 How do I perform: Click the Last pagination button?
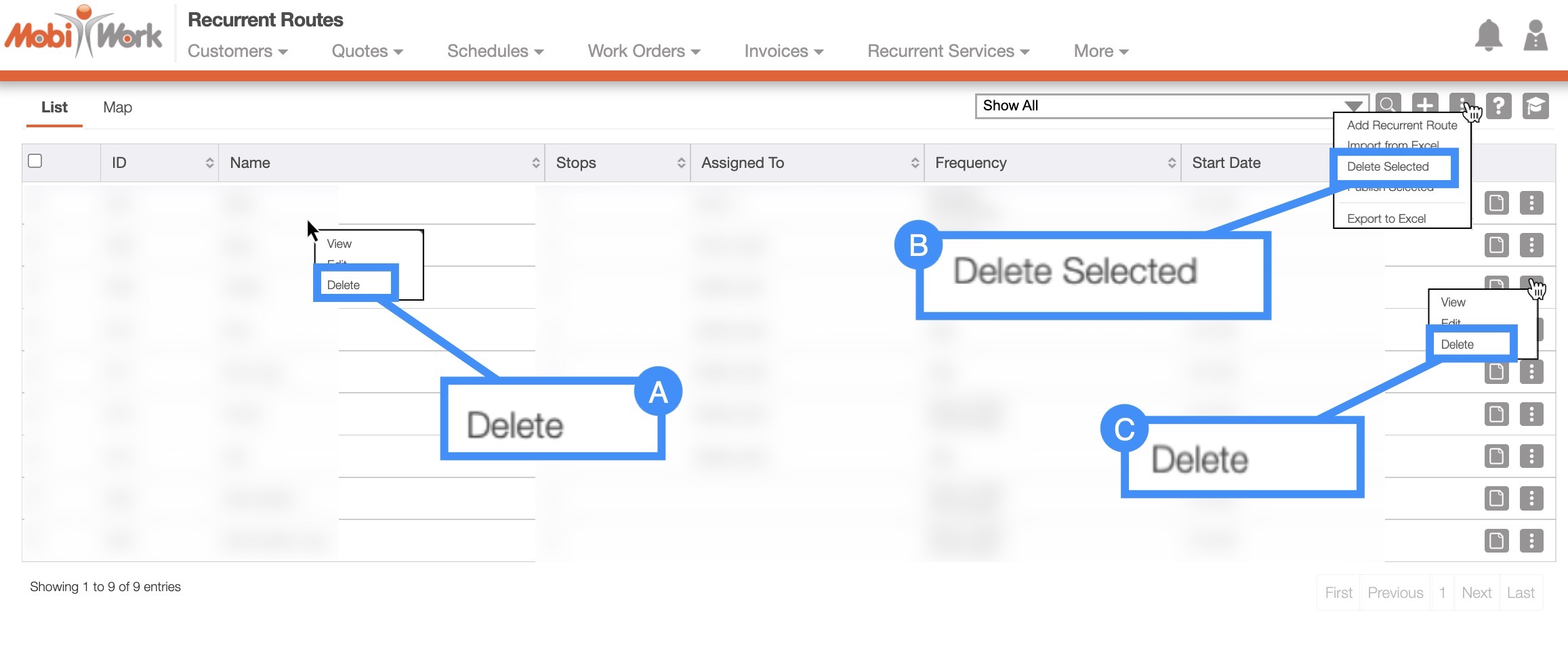click(1520, 593)
